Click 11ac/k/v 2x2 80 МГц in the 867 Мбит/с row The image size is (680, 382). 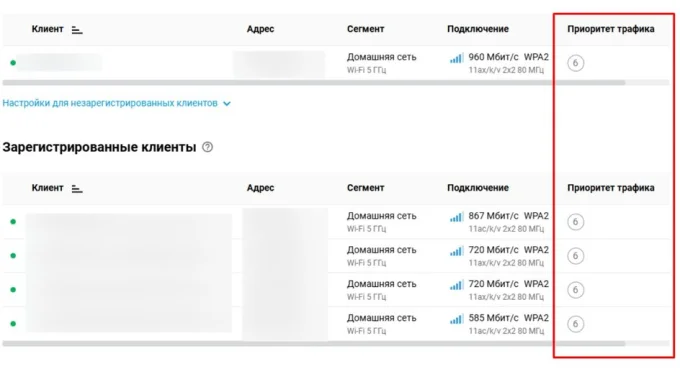[506, 229]
